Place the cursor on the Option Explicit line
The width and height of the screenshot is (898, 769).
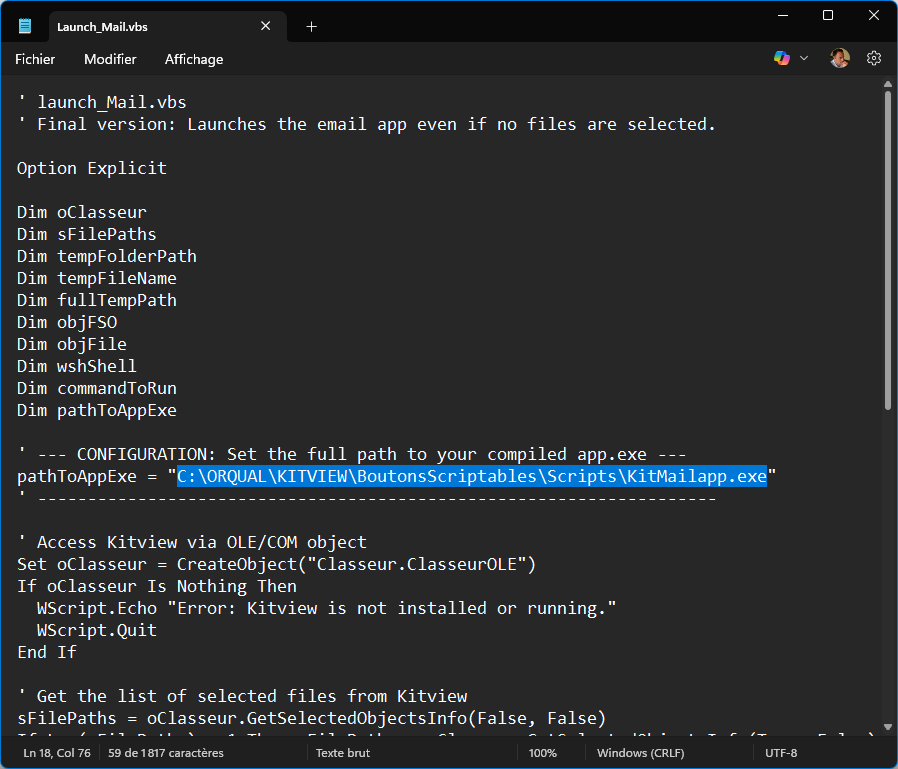click(92, 168)
